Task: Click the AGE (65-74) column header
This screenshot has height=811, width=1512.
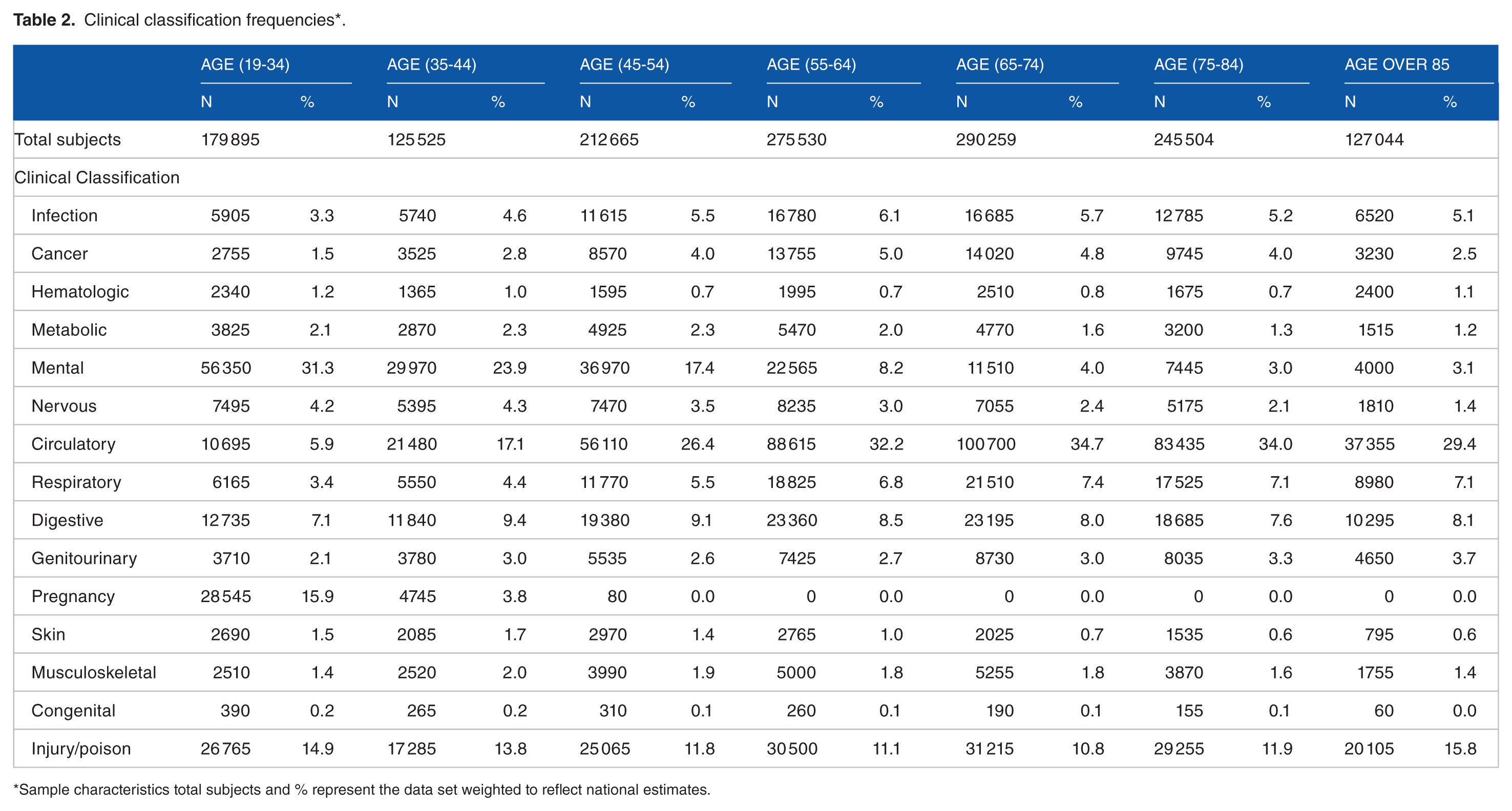Action: coord(1000,65)
